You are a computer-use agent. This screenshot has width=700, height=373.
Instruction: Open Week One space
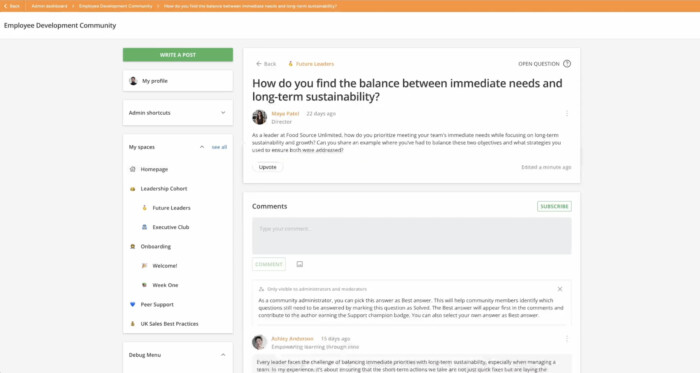tap(165, 285)
